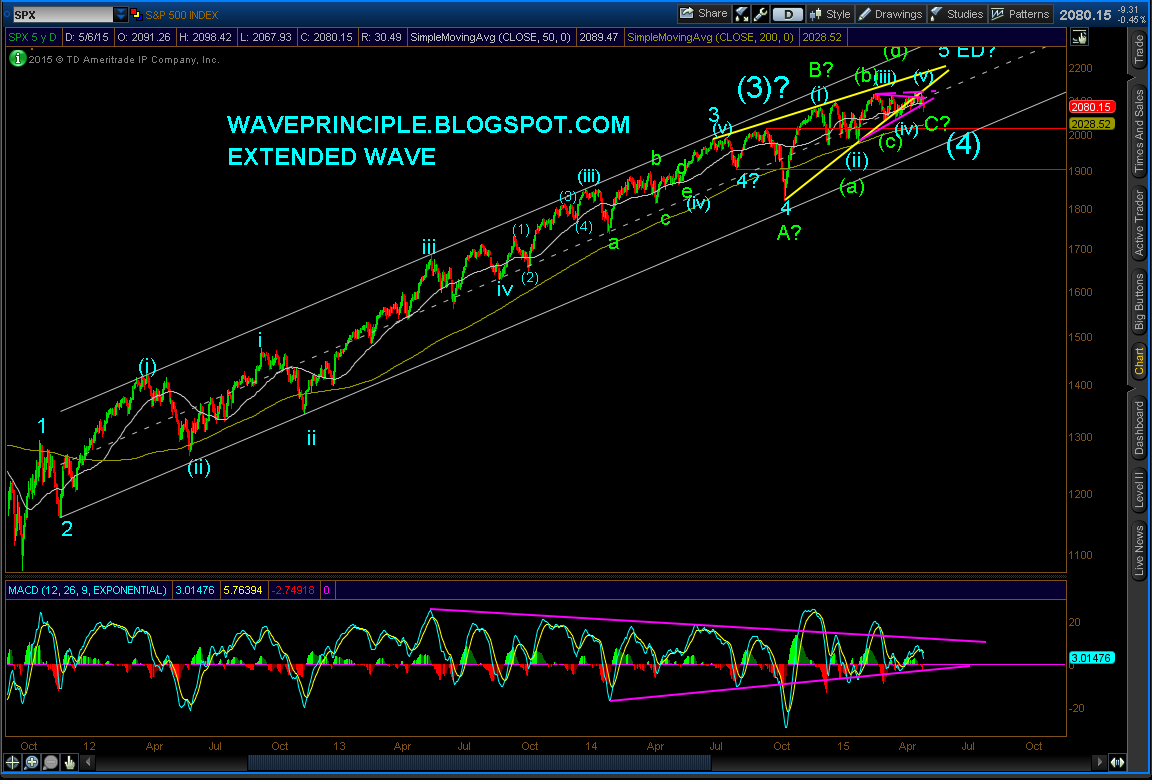The image size is (1152, 780).
Task: Select the hand pointer tool icon
Action: 70,762
